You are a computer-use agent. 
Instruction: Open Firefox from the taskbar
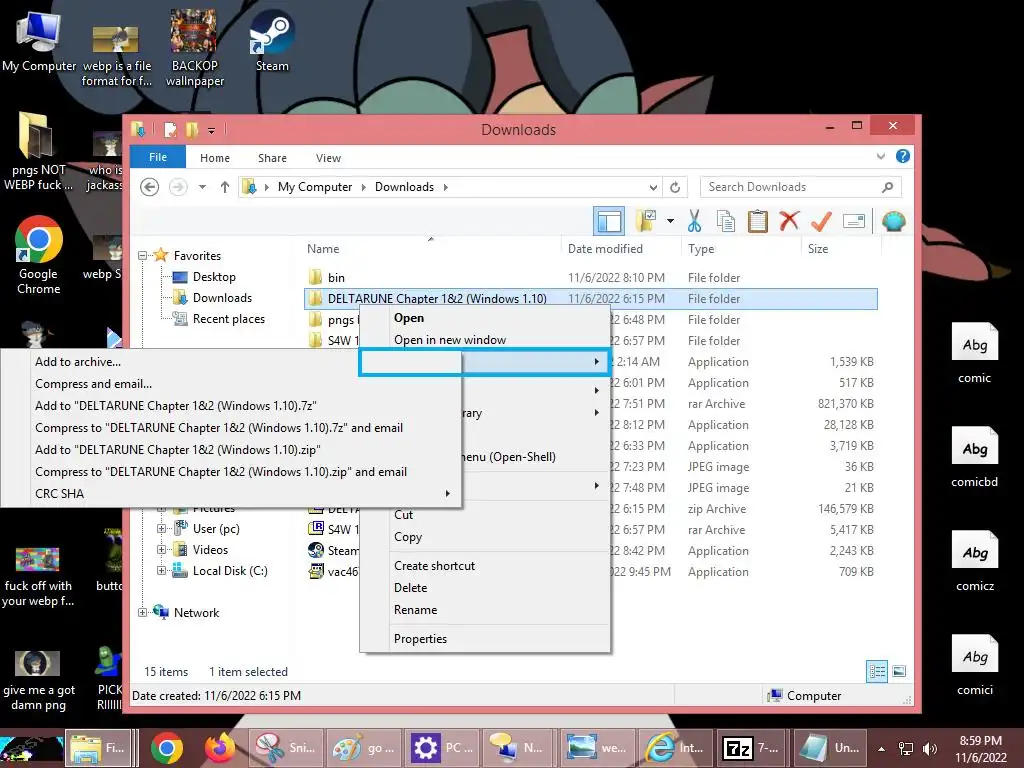(x=220, y=748)
